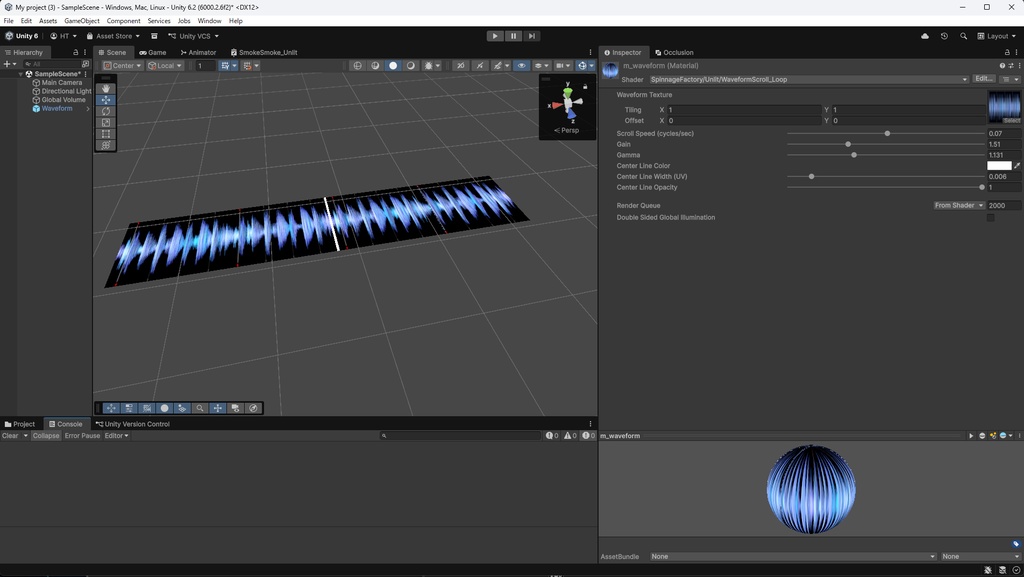The width and height of the screenshot is (1024, 577).
Task: Select the Scale tool in the Scene overlay
Action: (105, 123)
